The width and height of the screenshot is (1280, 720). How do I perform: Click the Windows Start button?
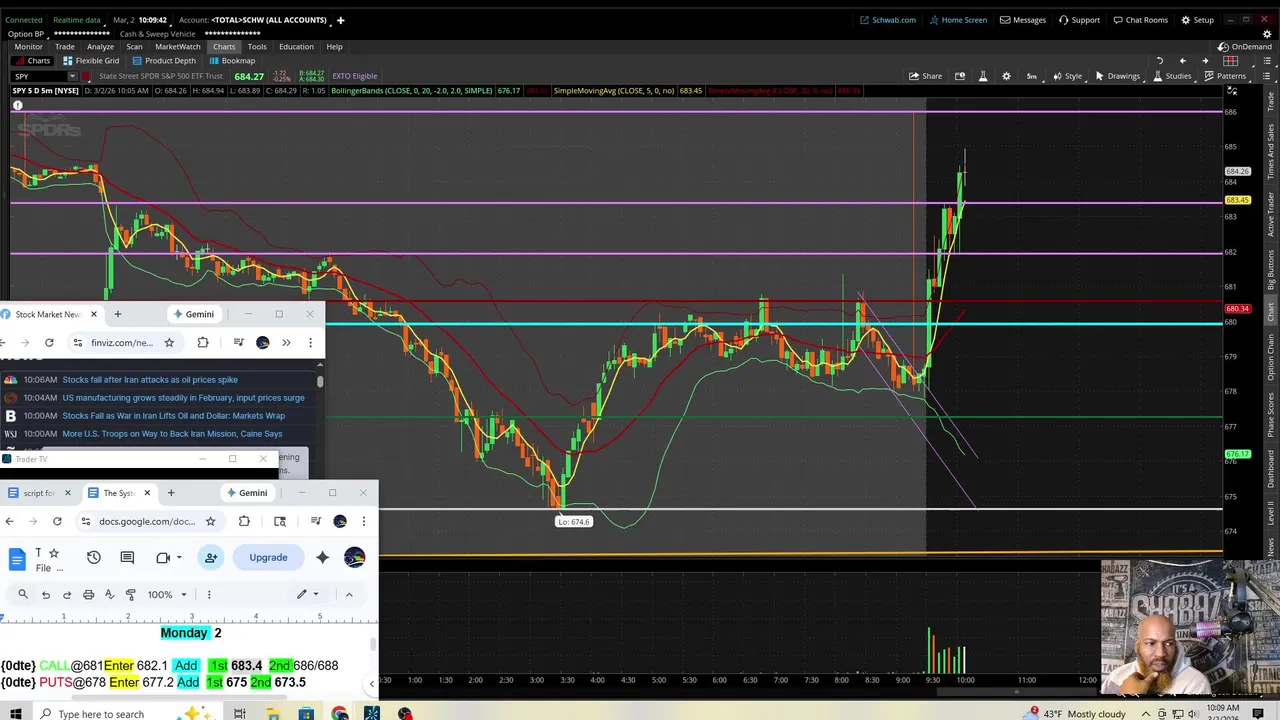[x=15, y=714]
